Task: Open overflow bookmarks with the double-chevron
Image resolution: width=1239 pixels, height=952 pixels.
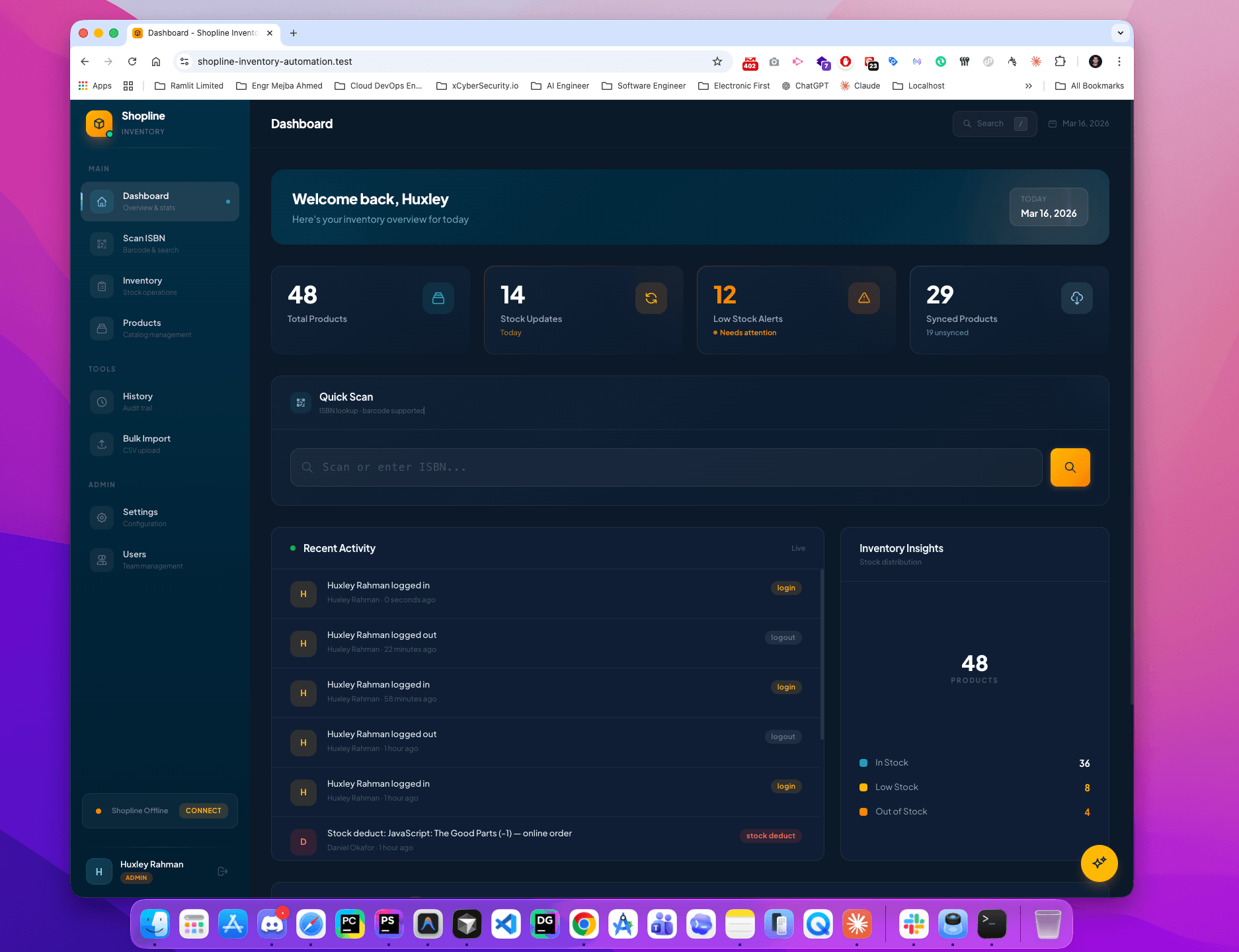Action: pos(1029,85)
